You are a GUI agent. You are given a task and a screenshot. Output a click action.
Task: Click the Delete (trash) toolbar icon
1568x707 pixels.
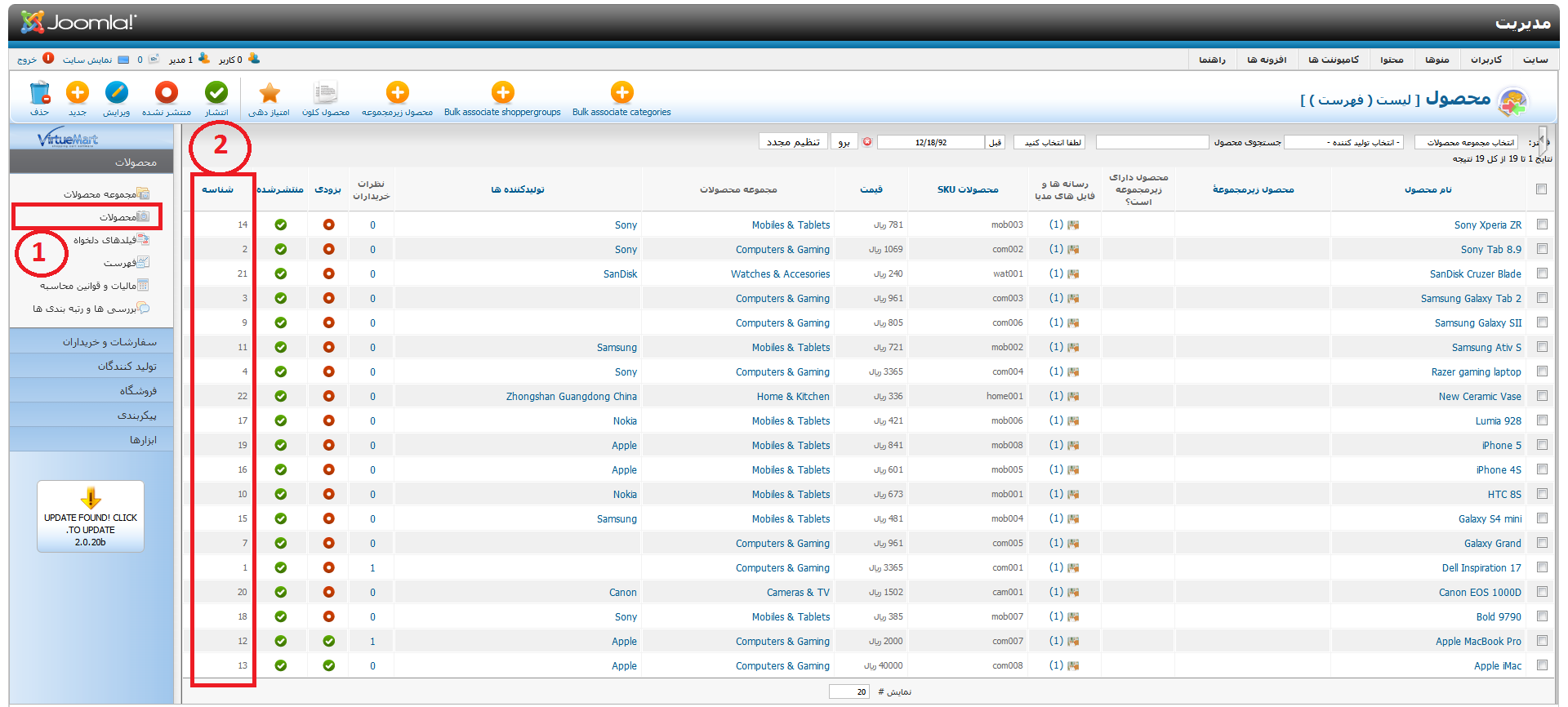click(x=39, y=94)
